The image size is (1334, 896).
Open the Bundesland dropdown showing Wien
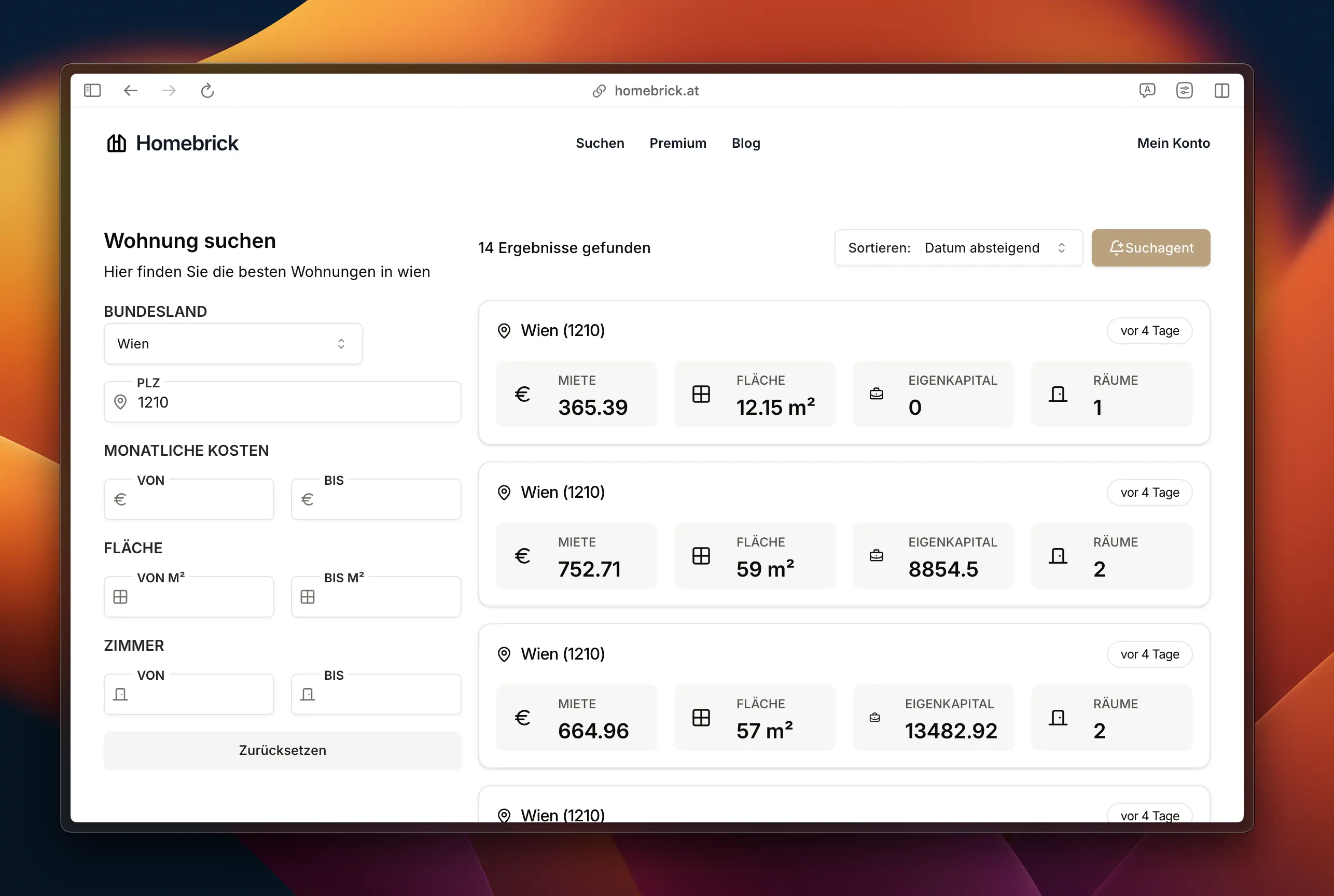point(233,343)
